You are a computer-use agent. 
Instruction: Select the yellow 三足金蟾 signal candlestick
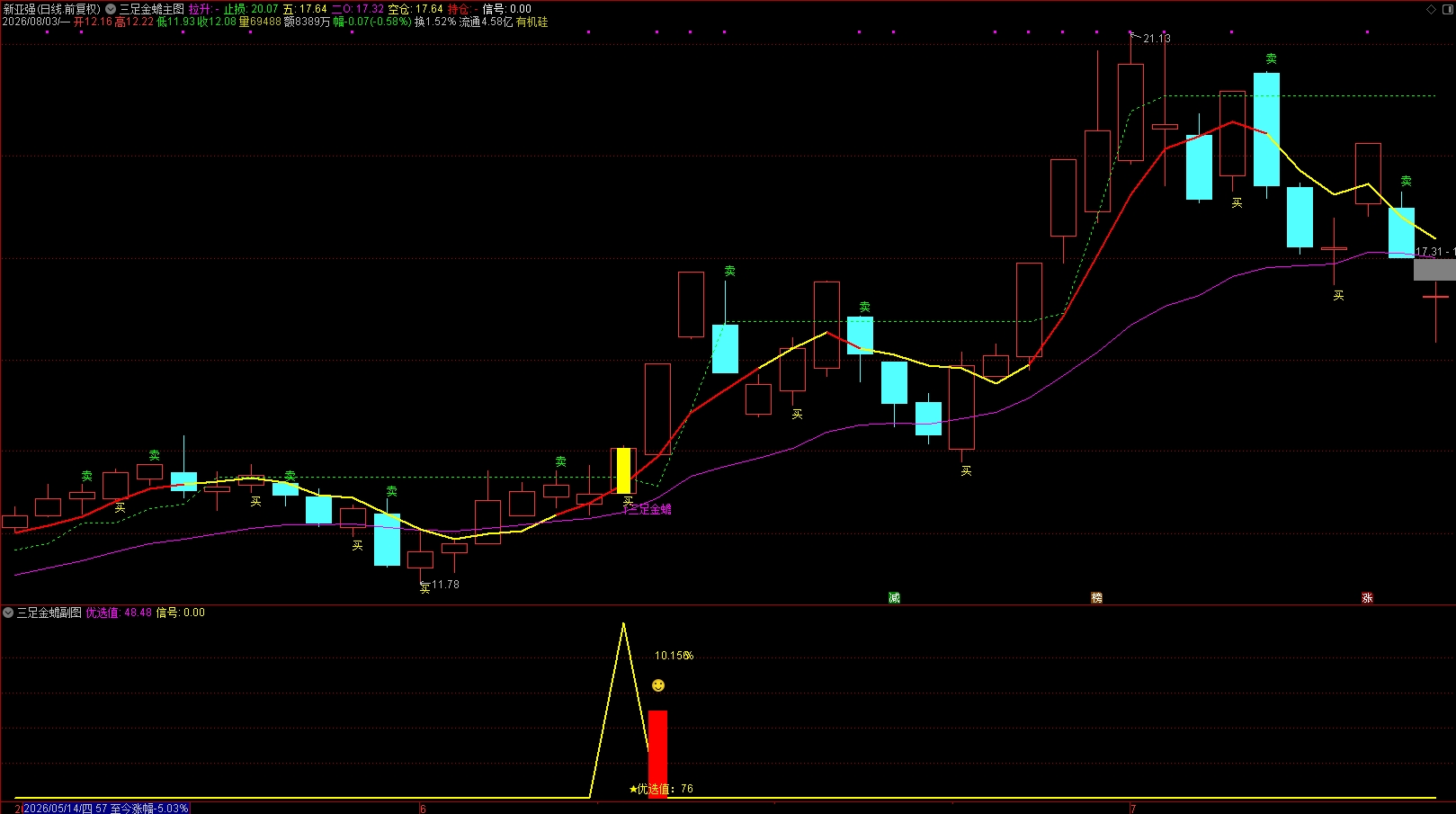[x=623, y=470]
